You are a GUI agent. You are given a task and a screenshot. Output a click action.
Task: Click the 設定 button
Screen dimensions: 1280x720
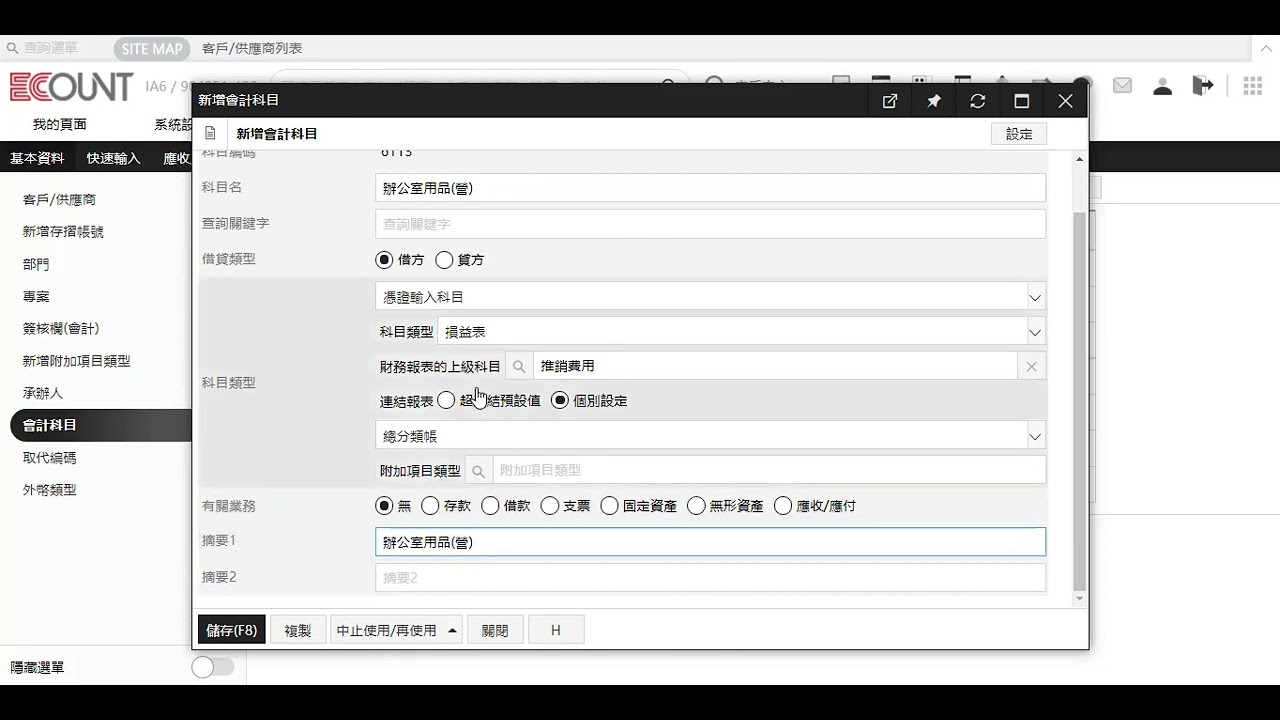click(x=1019, y=134)
